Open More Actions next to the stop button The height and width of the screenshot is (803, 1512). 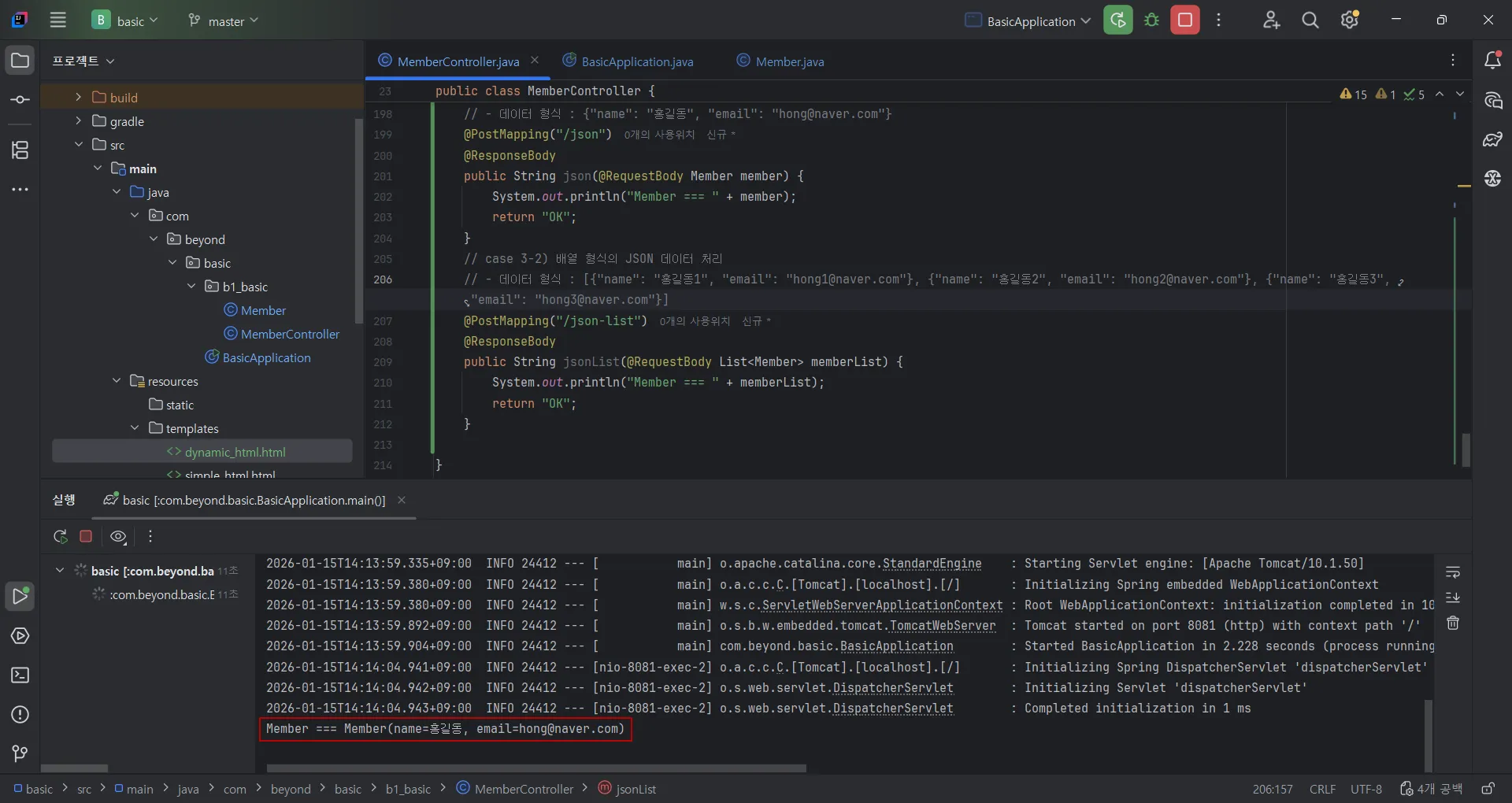pos(1218,20)
